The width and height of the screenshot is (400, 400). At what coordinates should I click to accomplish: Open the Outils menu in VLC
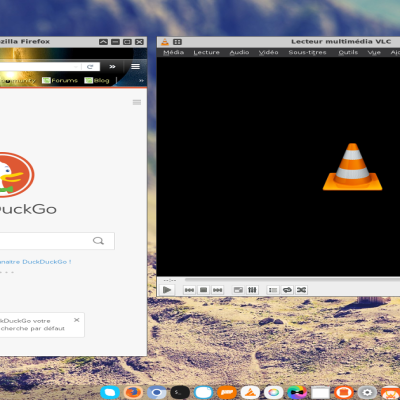(x=348, y=52)
